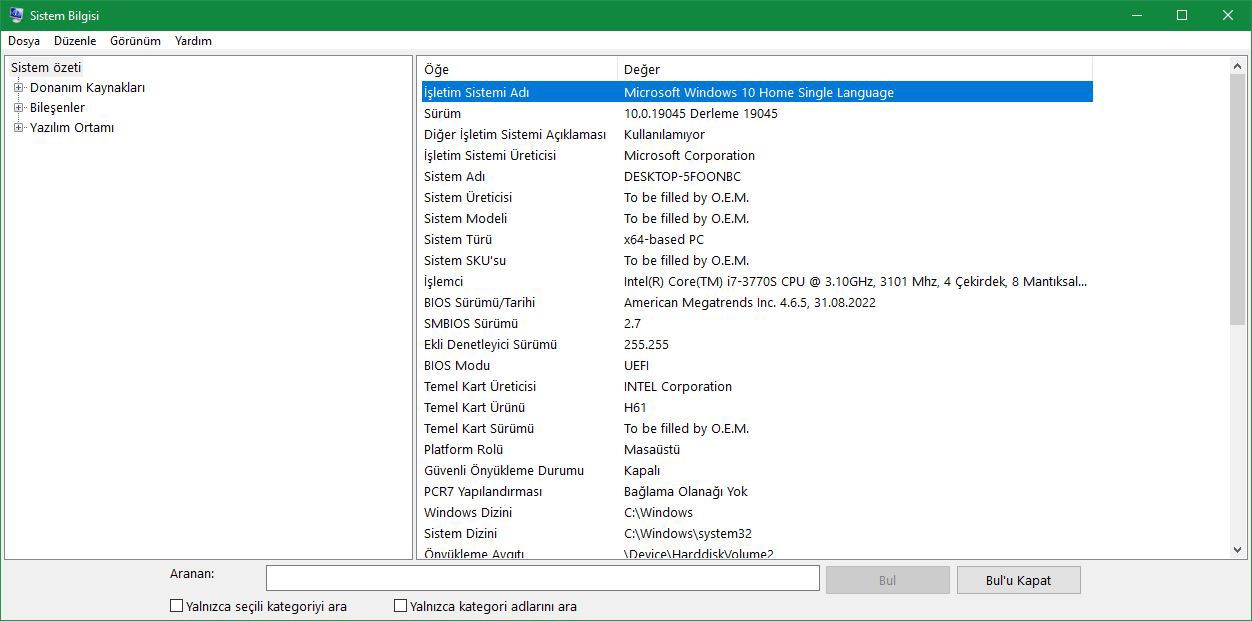The width and height of the screenshot is (1252, 621).
Task: Click the Öğe column header
Action: point(519,69)
